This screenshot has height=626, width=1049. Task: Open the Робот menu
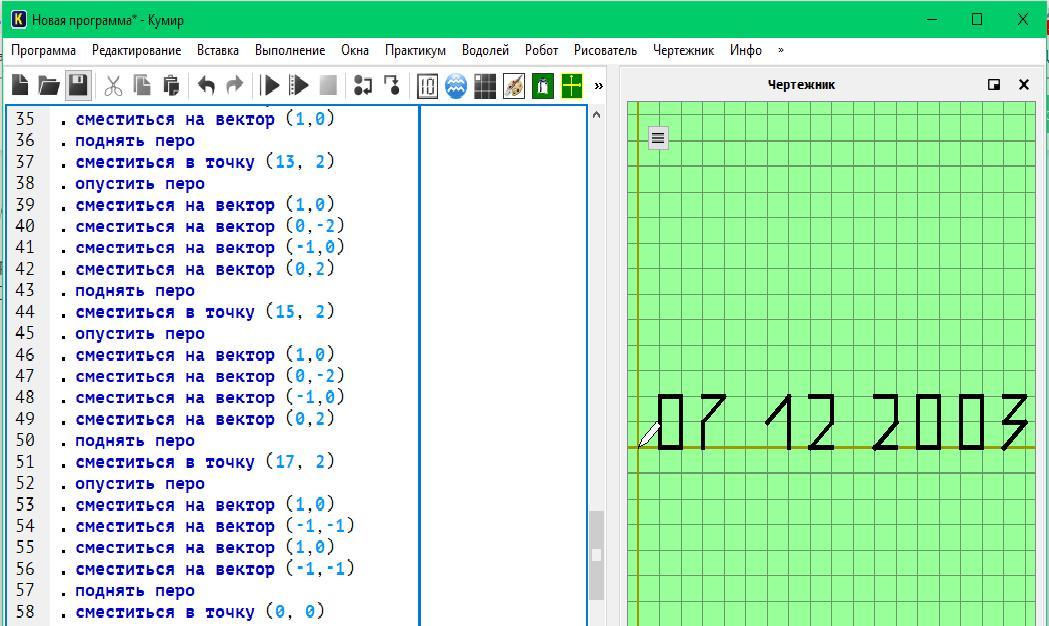tap(541, 50)
